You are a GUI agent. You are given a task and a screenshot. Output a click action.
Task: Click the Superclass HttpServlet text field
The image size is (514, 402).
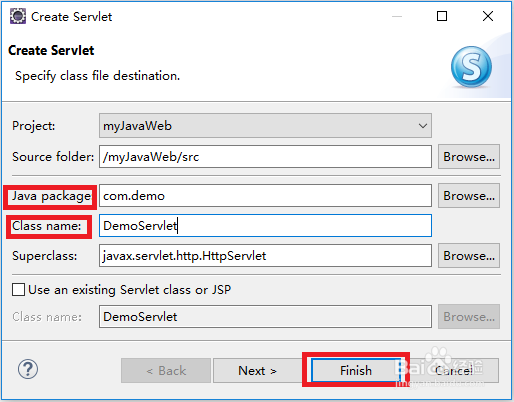point(265,256)
